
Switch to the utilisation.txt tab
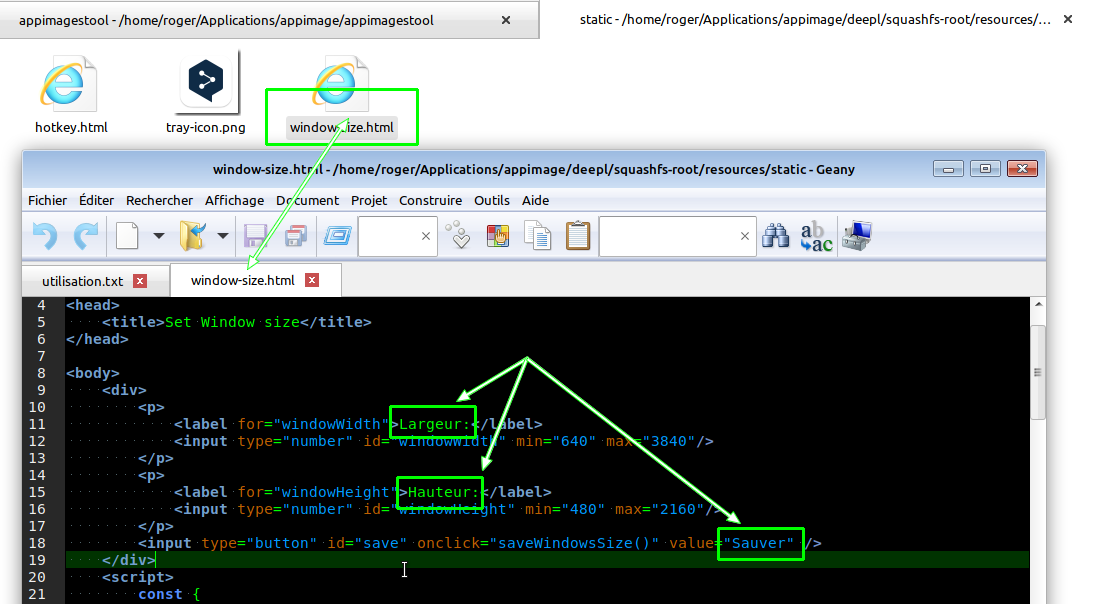pos(83,281)
